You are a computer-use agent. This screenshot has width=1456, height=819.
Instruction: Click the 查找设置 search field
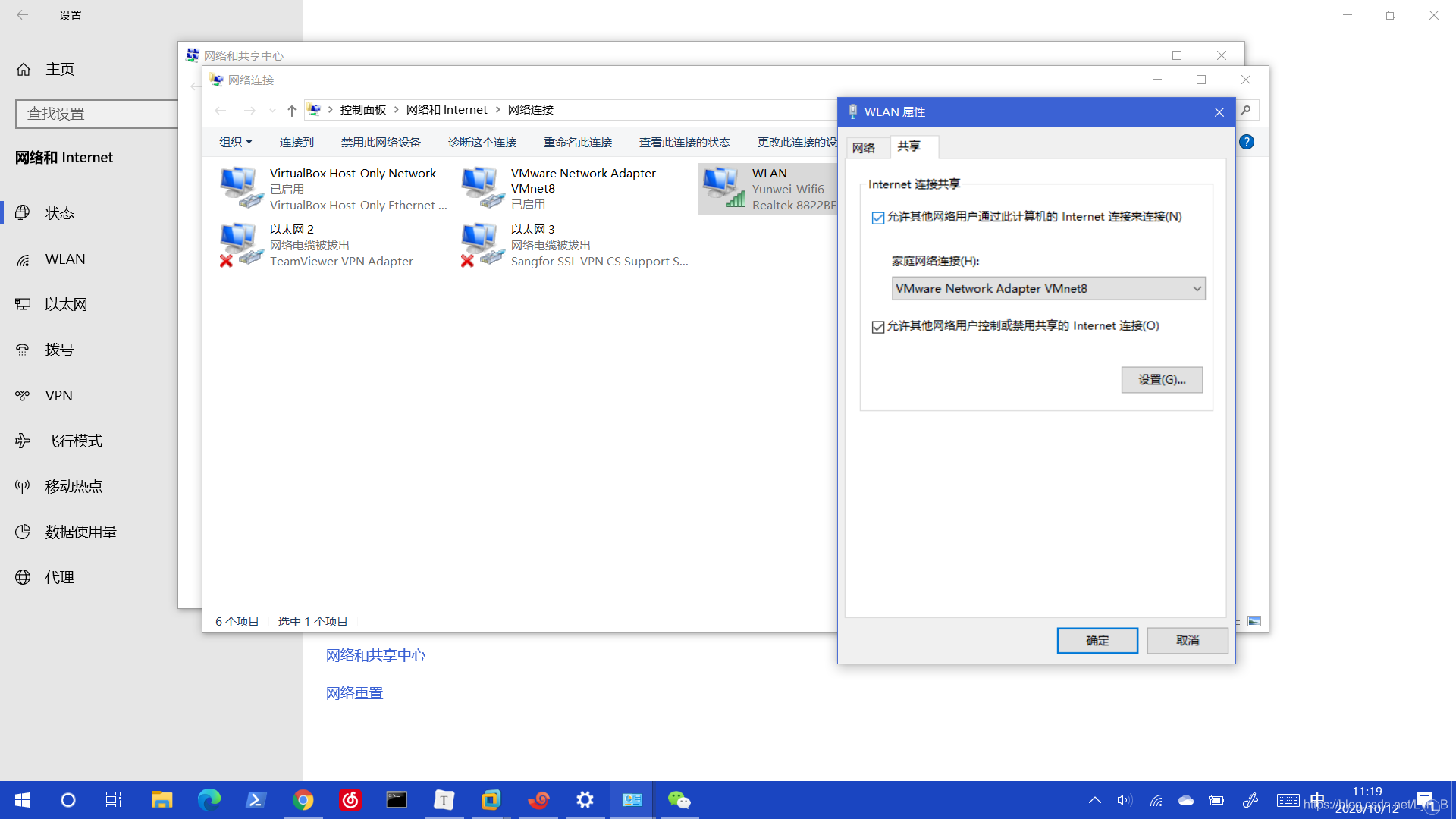coord(97,114)
